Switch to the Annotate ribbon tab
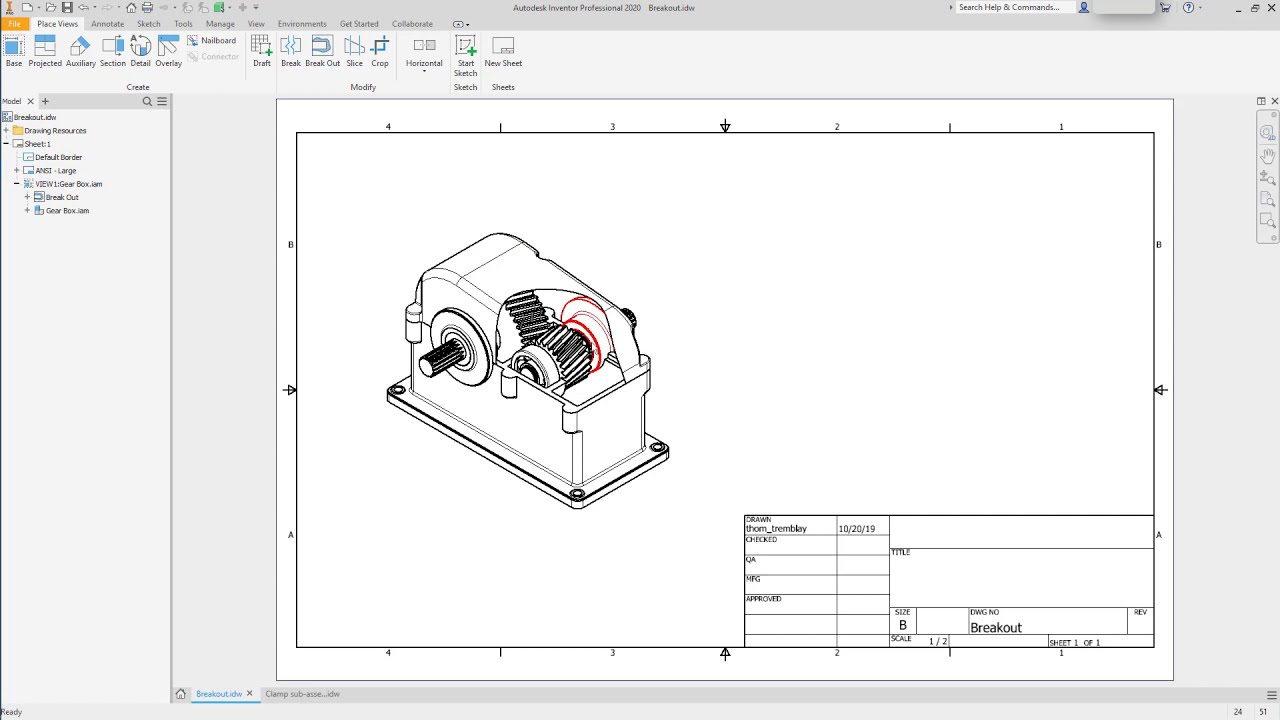Viewport: 1280px width, 720px height. coord(107,24)
